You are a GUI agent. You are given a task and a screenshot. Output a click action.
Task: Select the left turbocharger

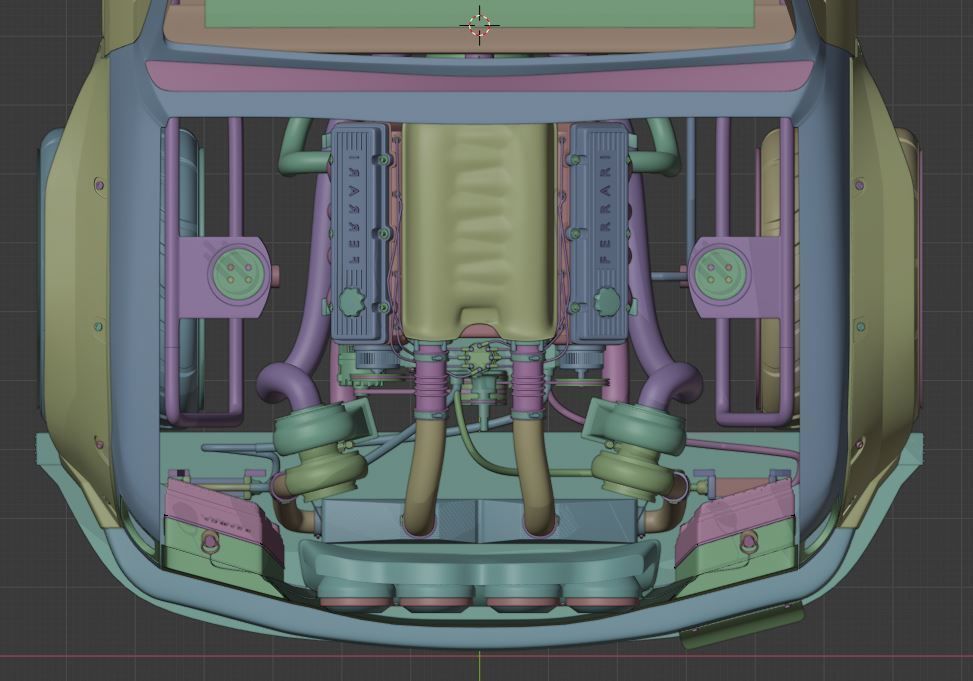(x=320, y=448)
